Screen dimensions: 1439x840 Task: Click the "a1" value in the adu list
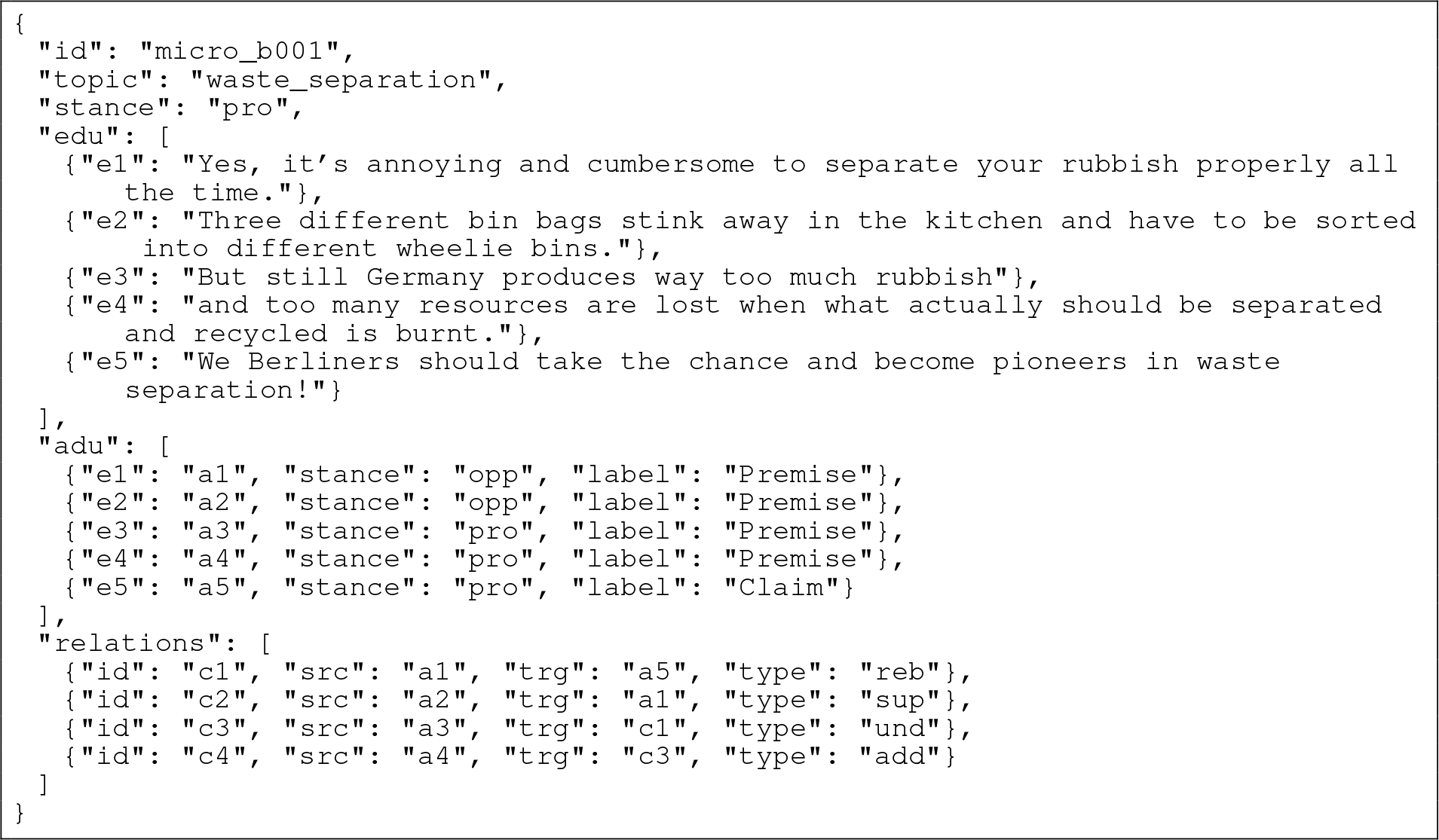point(216,475)
